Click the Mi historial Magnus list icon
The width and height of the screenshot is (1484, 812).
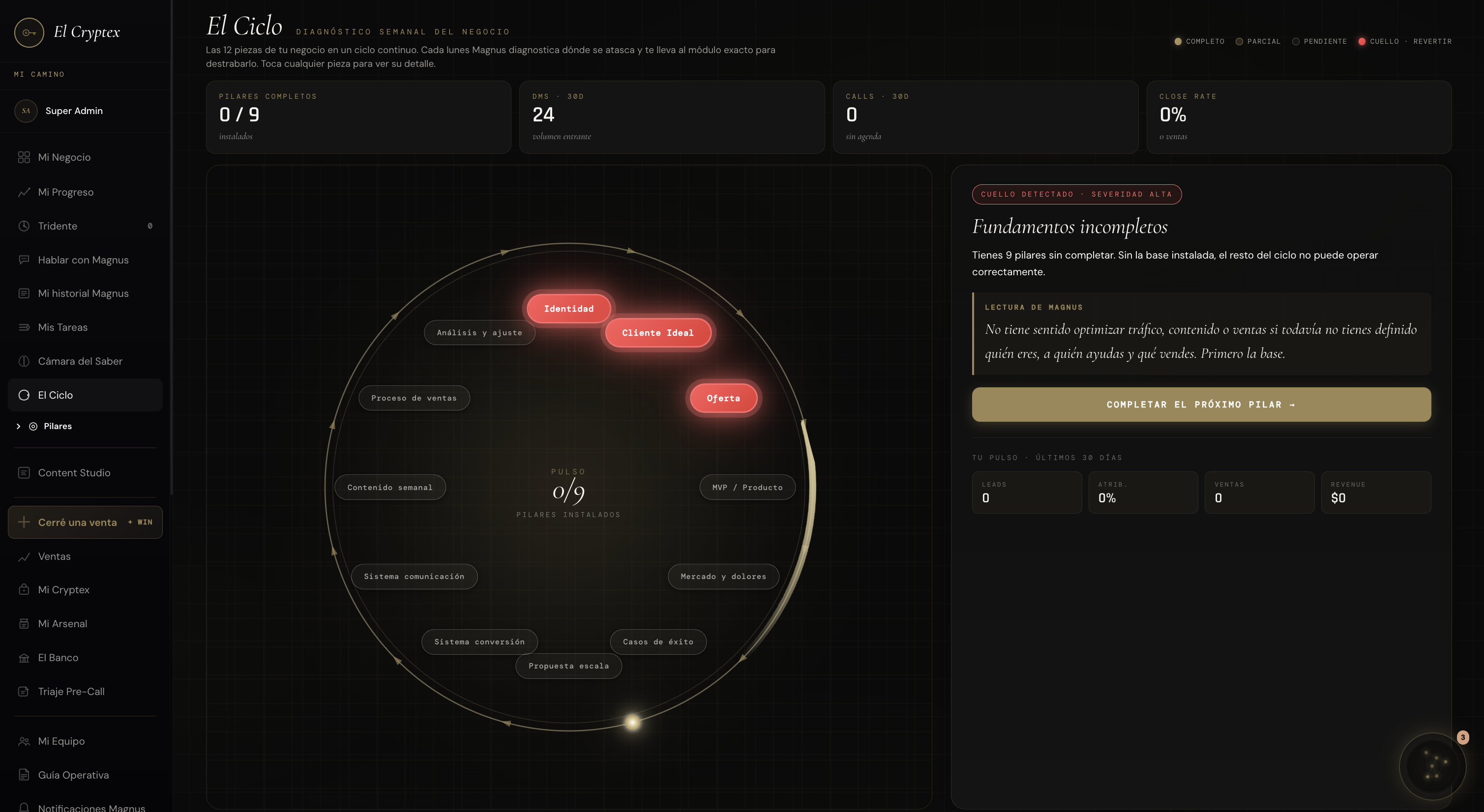tap(24, 293)
